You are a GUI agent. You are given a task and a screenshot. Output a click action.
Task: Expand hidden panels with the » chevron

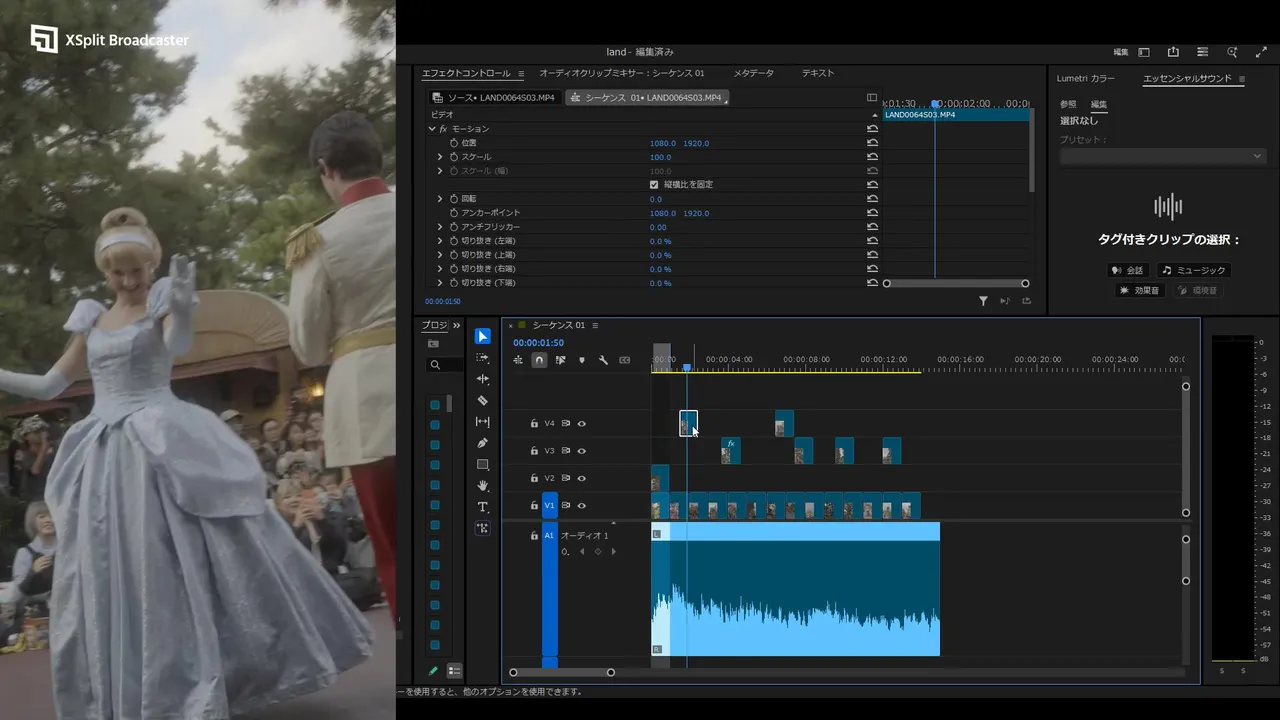click(457, 326)
